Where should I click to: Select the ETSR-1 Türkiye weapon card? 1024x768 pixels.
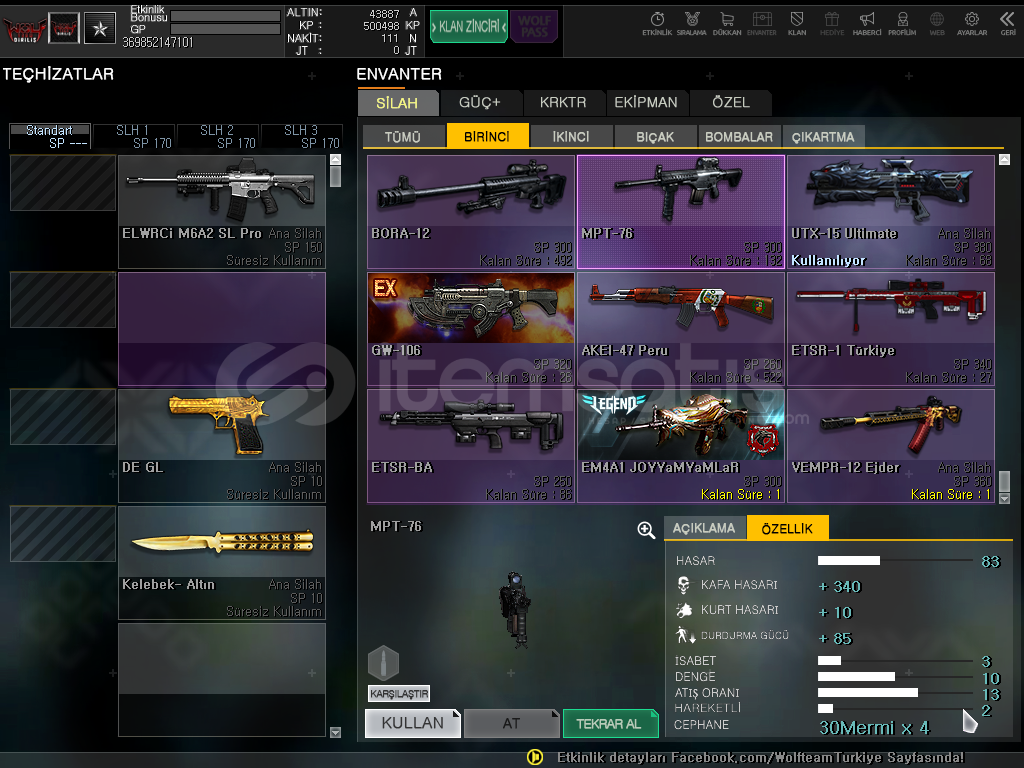[891, 329]
